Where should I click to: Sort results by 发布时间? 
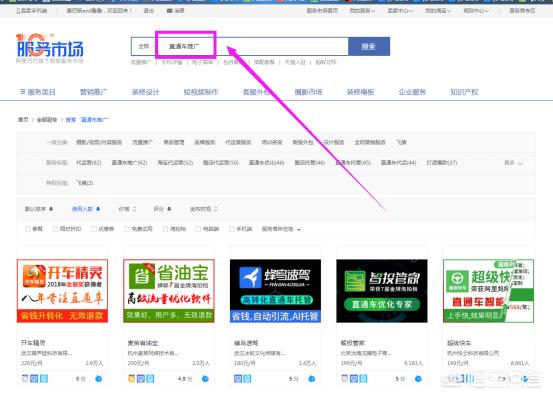pos(203,209)
